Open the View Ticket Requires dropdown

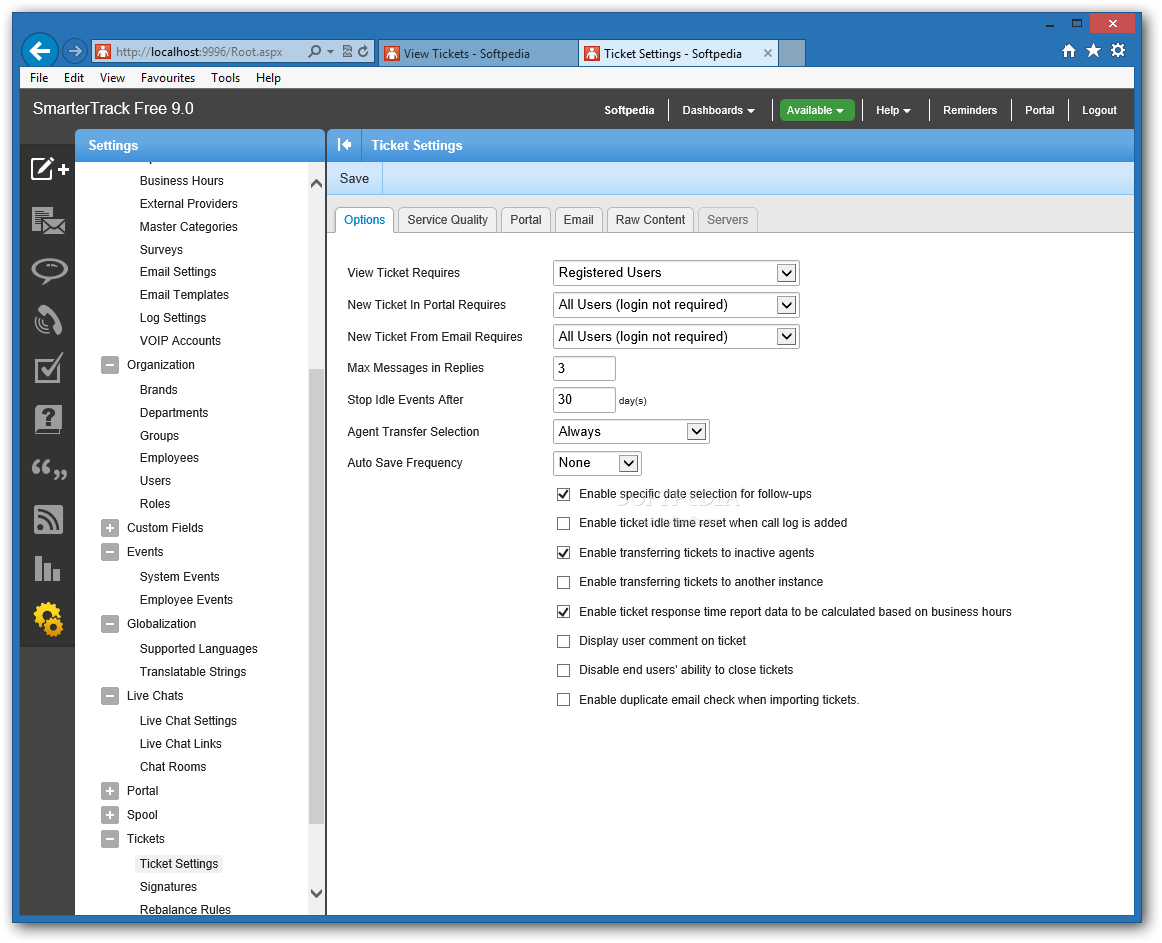pos(676,273)
